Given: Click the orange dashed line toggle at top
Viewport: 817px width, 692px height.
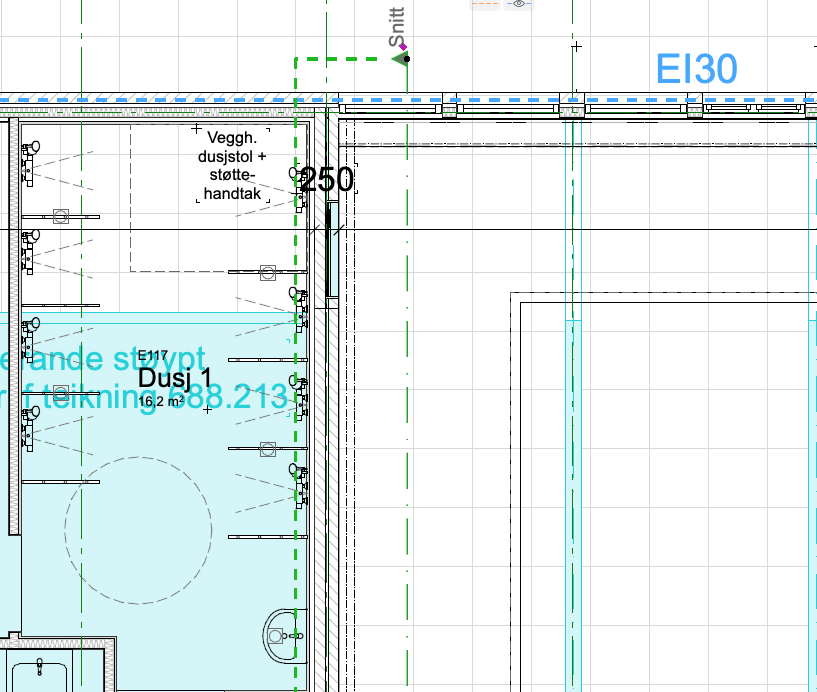Looking at the screenshot, I should pos(485,5).
